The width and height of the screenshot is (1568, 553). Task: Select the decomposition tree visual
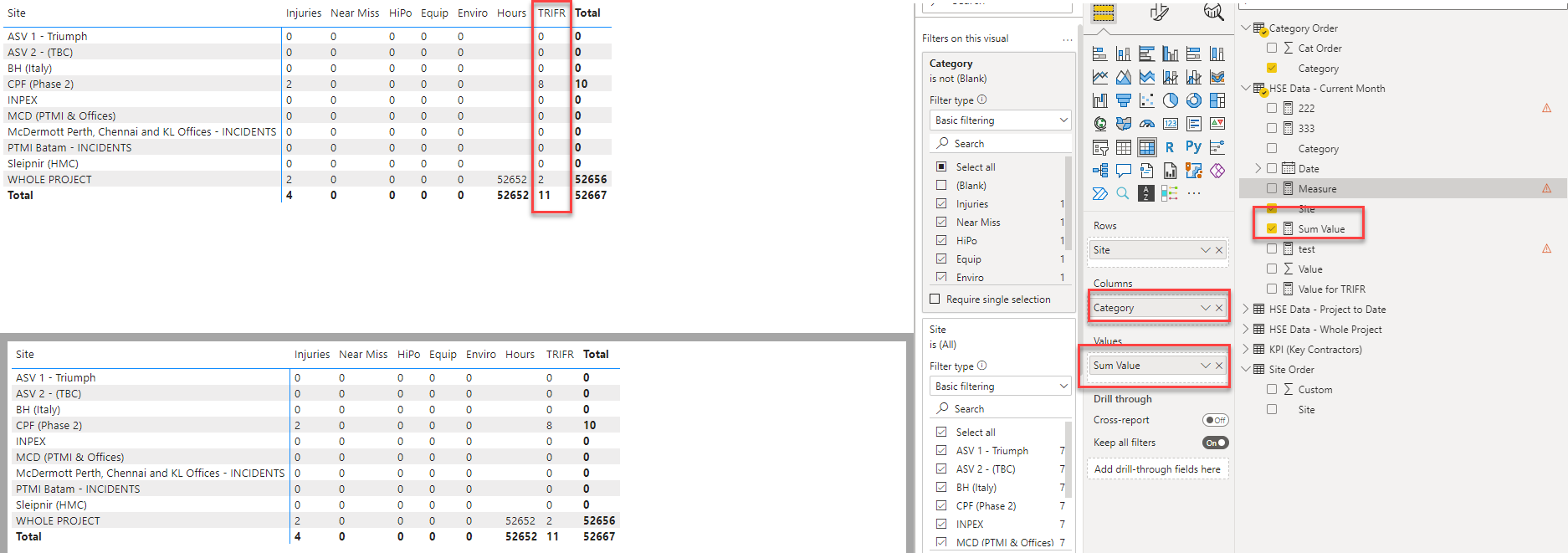[x=1100, y=171]
